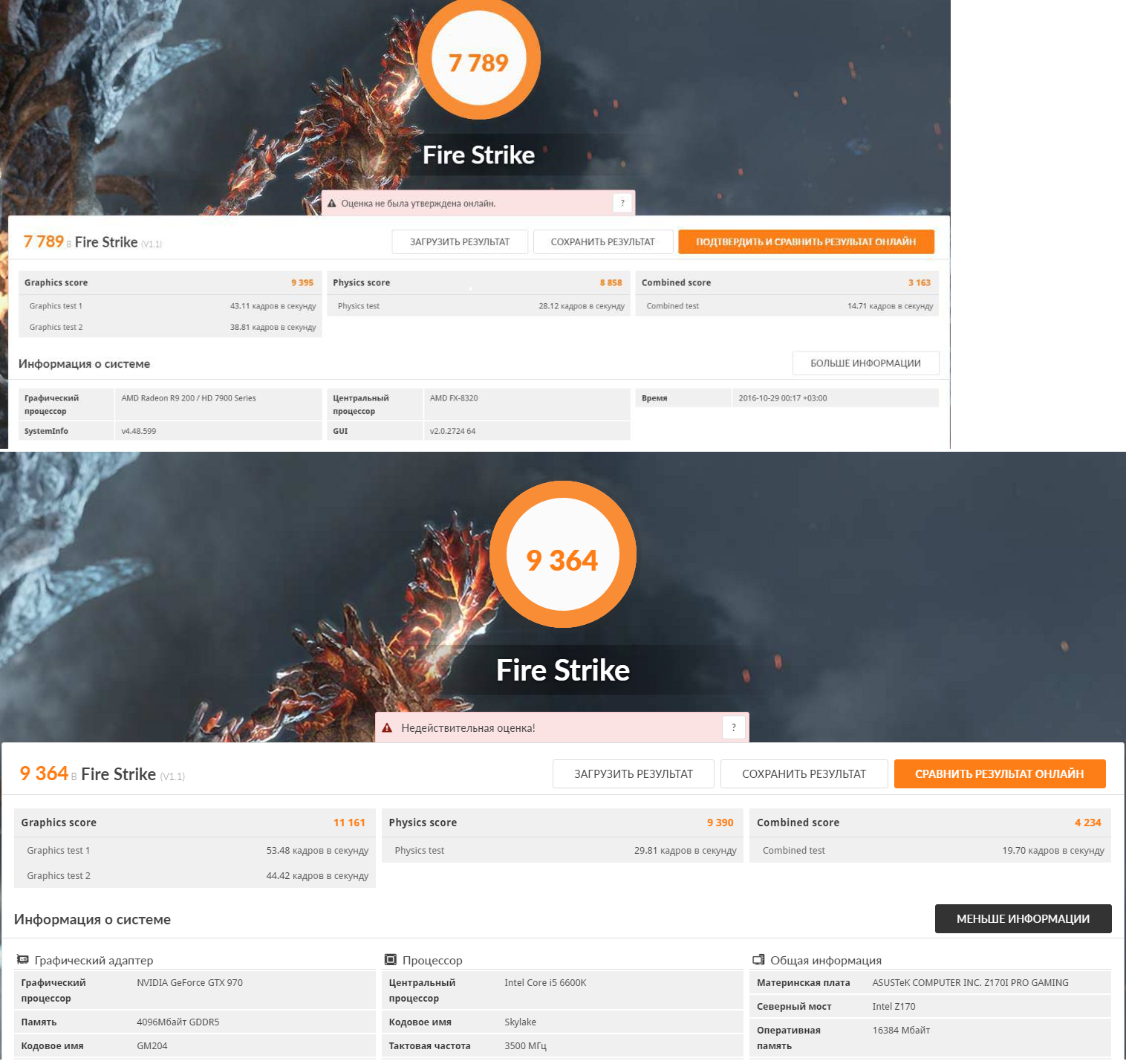Open help question mark in top warning banner
Viewport: 1126px width, 1064px height.
click(x=622, y=203)
